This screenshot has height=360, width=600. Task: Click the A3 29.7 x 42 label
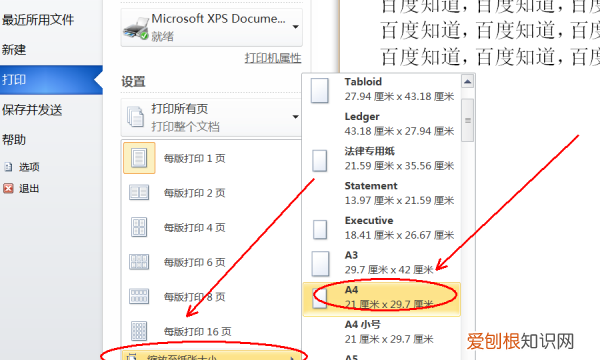pos(389,262)
